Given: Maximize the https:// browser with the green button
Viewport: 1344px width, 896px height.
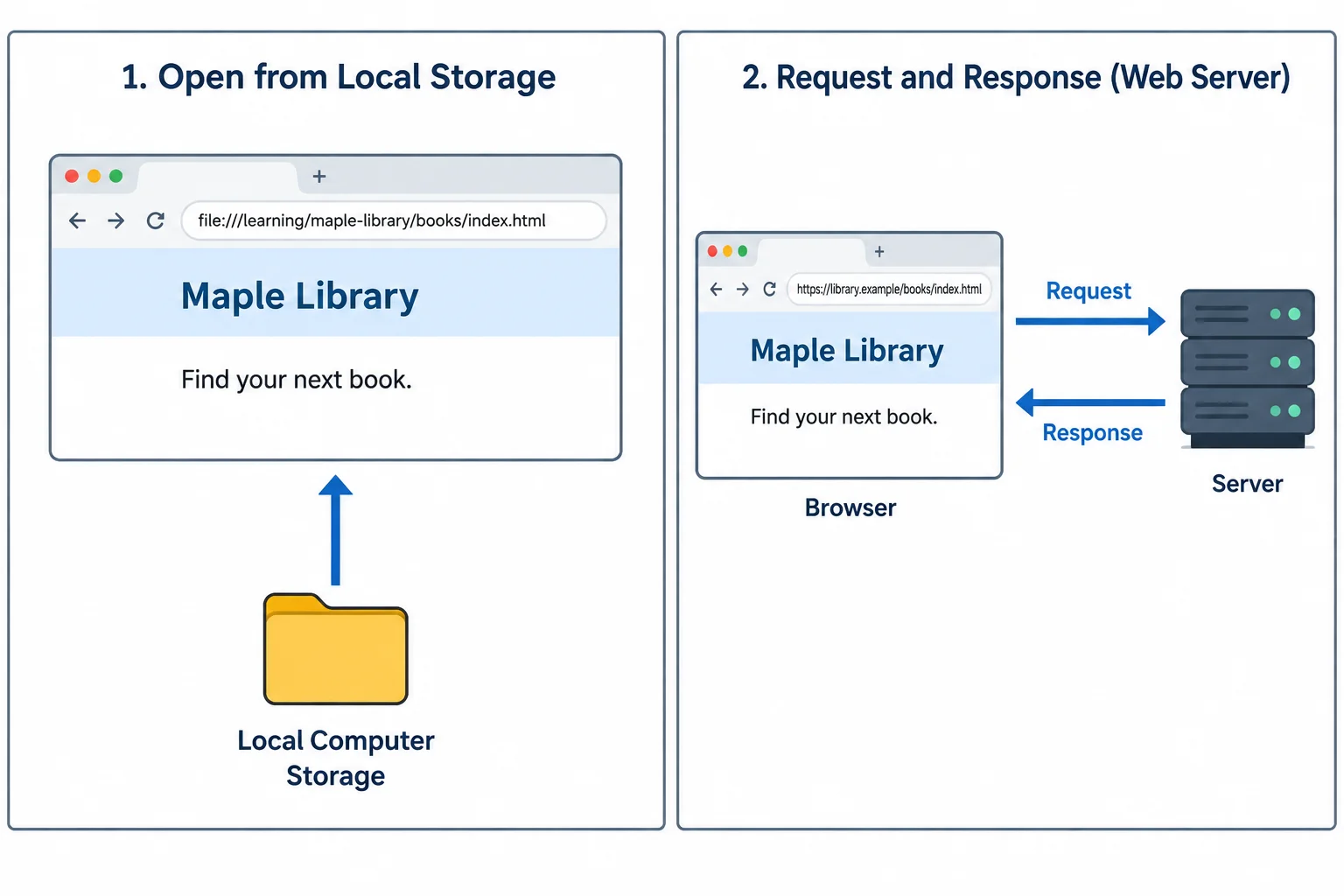Looking at the screenshot, I should click(743, 251).
